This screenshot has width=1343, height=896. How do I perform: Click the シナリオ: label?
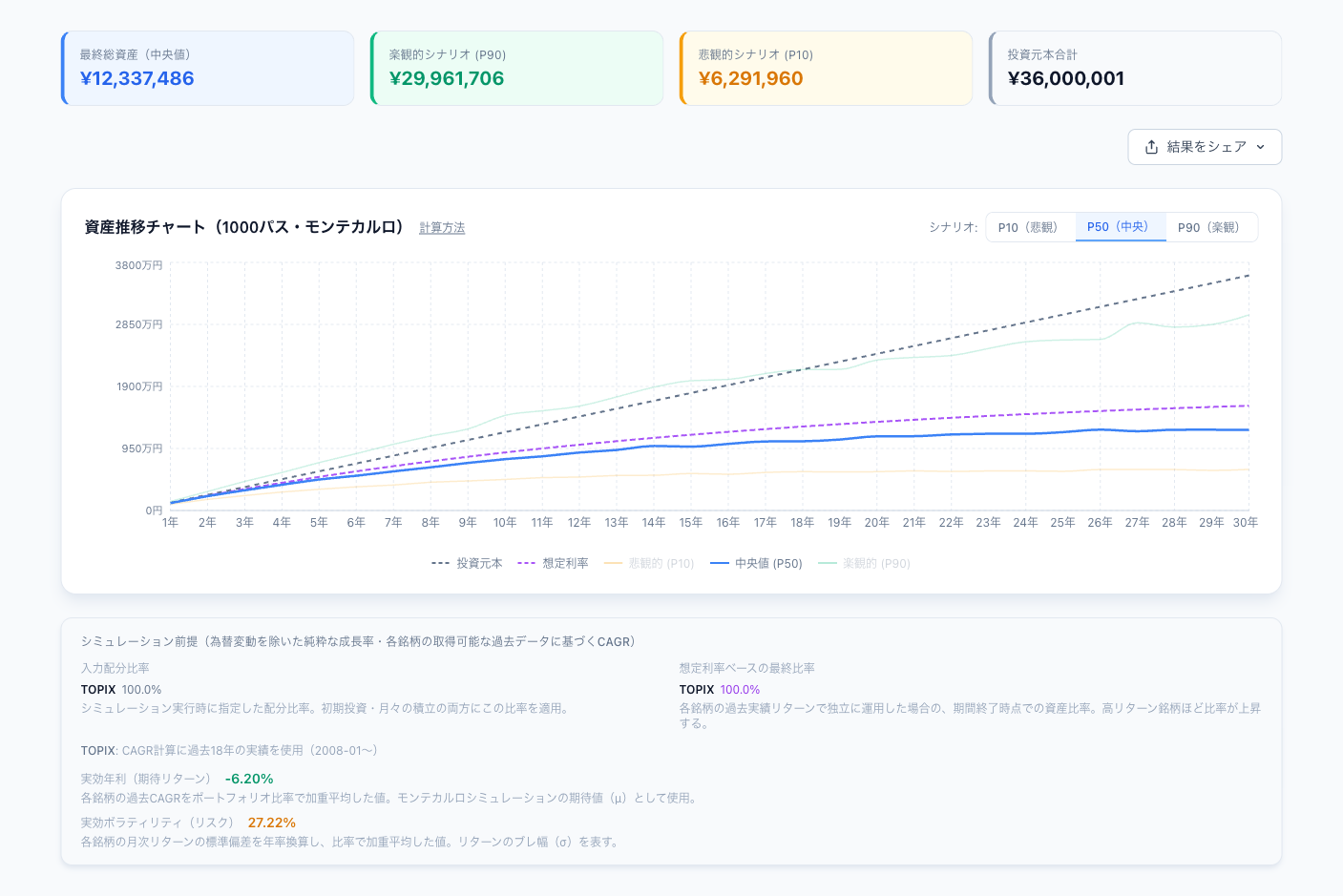click(954, 227)
